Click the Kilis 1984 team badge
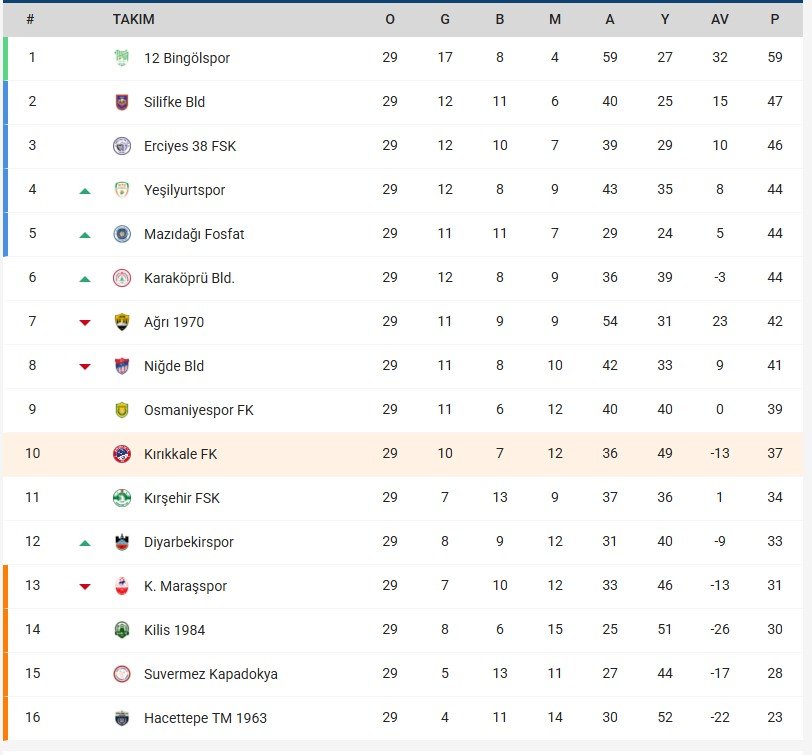812x755 pixels. click(122, 630)
